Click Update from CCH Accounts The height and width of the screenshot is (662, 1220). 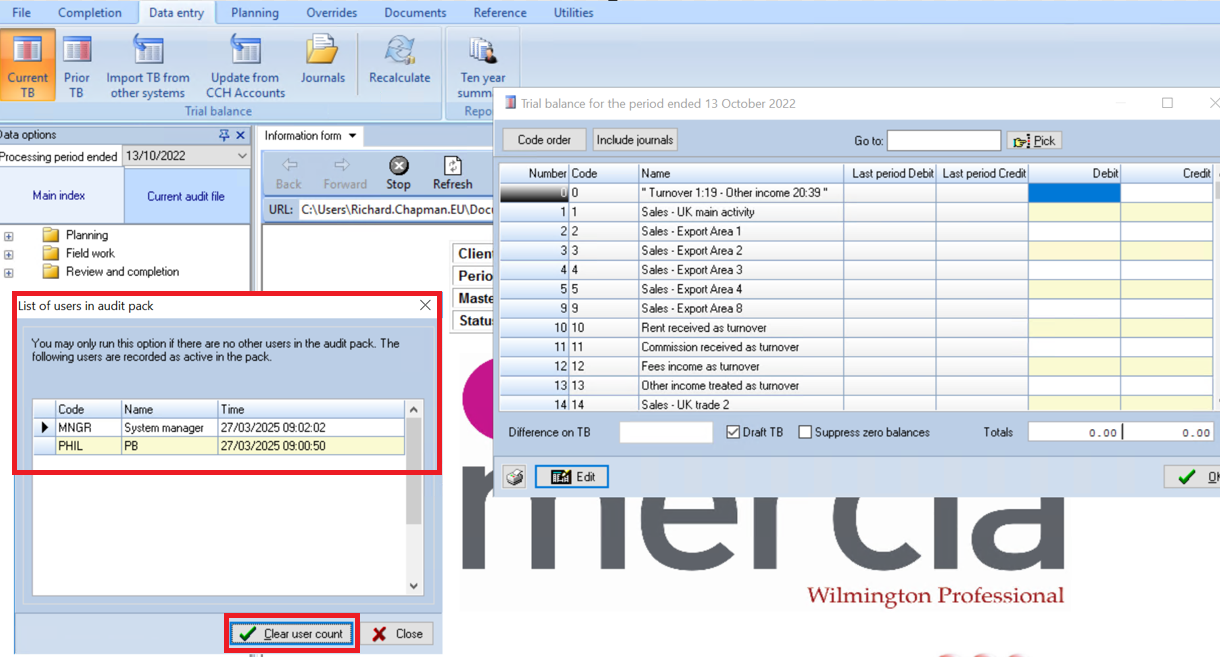pyautogui.click(x=245, y=66)
